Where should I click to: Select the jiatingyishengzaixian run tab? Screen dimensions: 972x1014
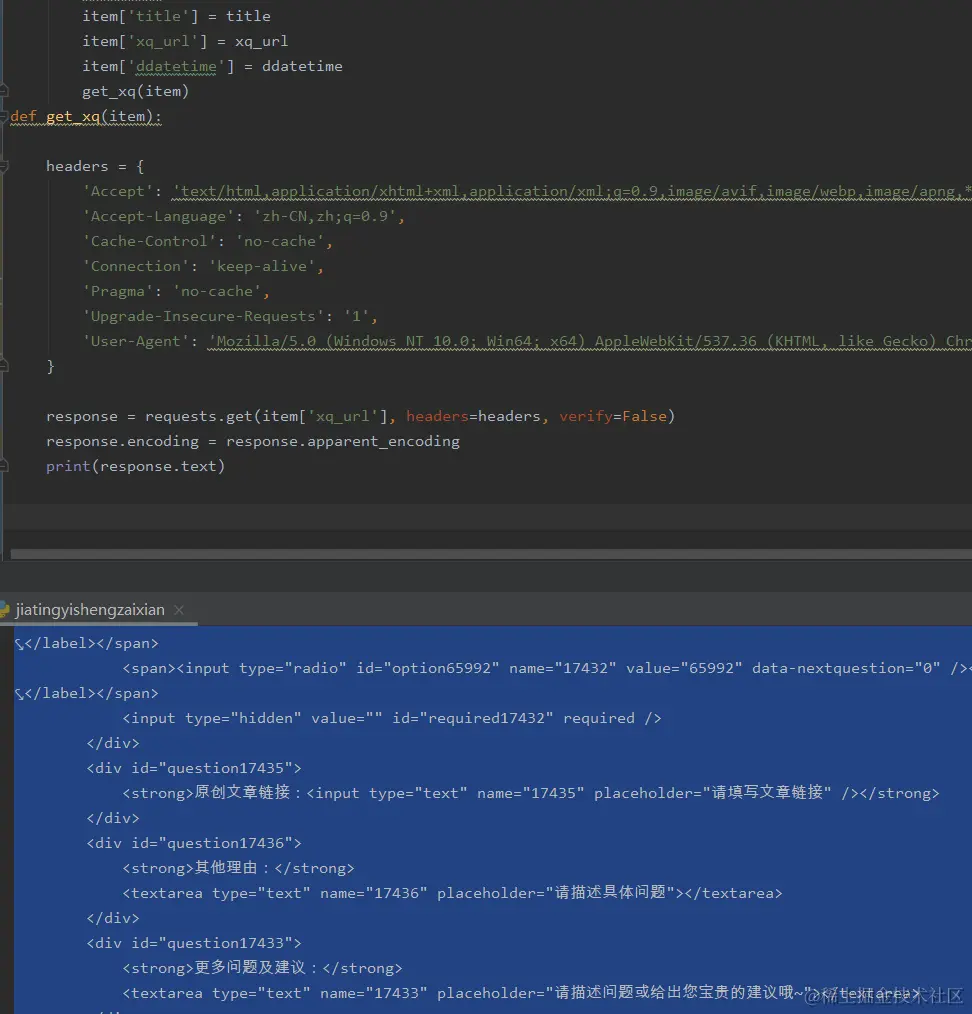click(x=90, y=610)
